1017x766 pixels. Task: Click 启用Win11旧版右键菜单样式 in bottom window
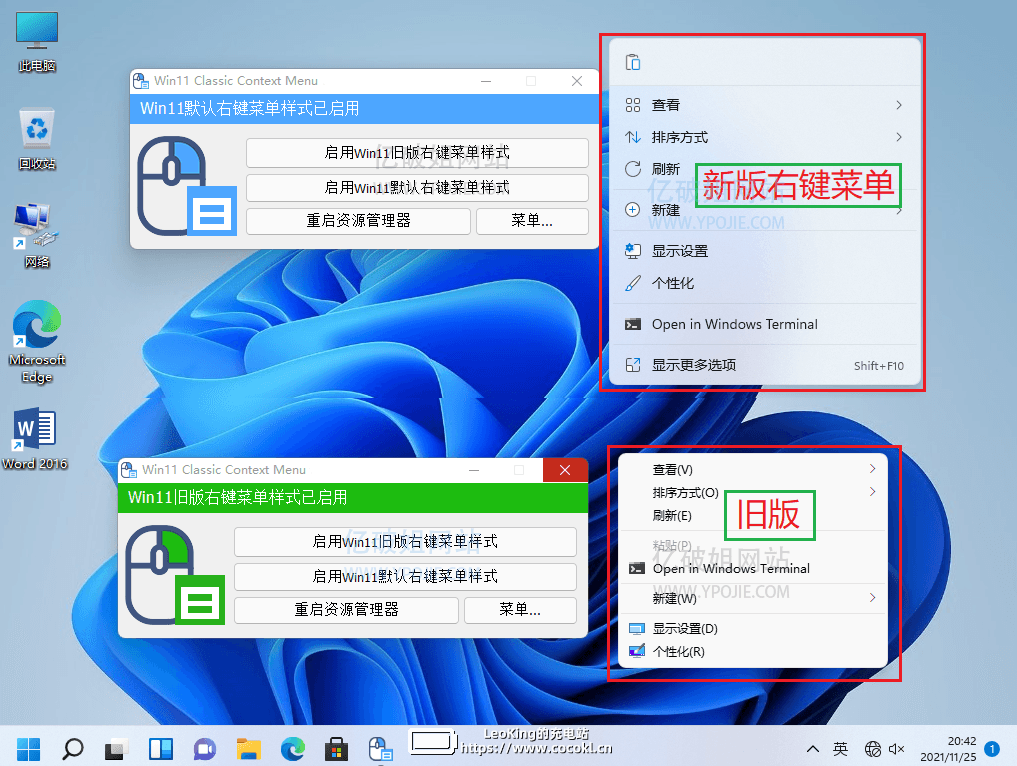[x=405, y=542]
